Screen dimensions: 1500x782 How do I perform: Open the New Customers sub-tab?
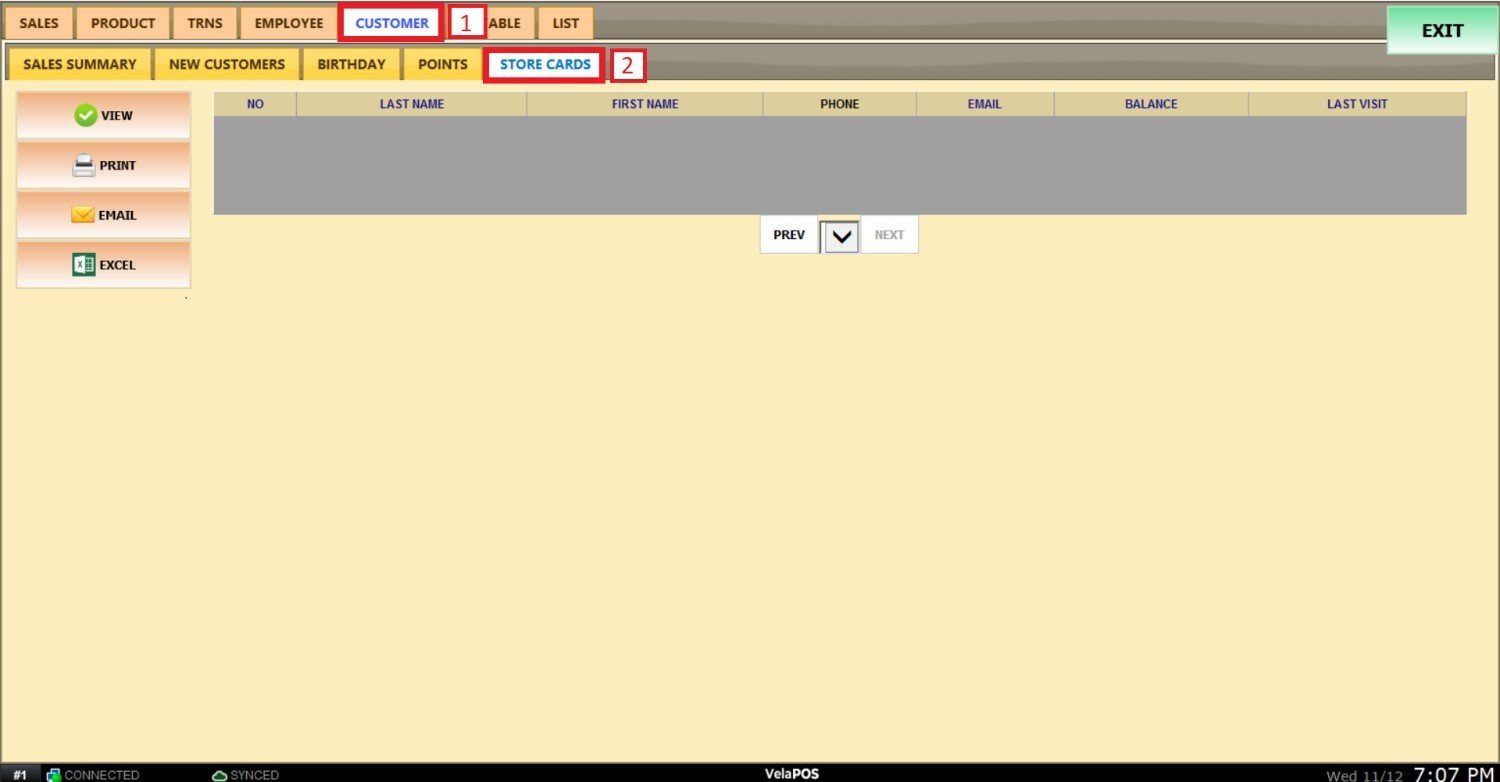(227, 64)
